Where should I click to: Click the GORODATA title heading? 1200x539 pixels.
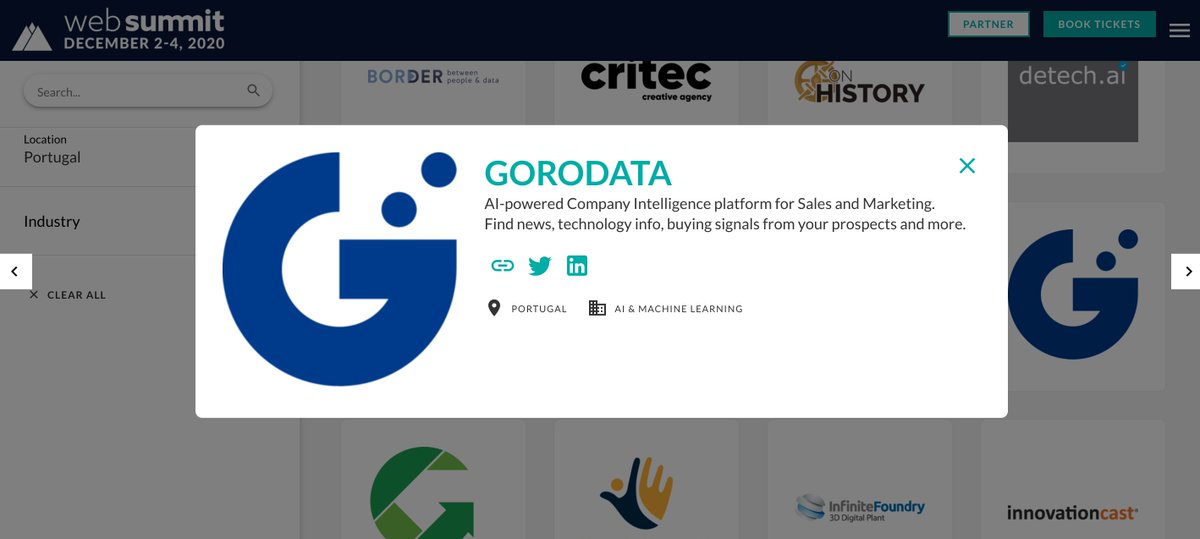[x=578, y=173]
